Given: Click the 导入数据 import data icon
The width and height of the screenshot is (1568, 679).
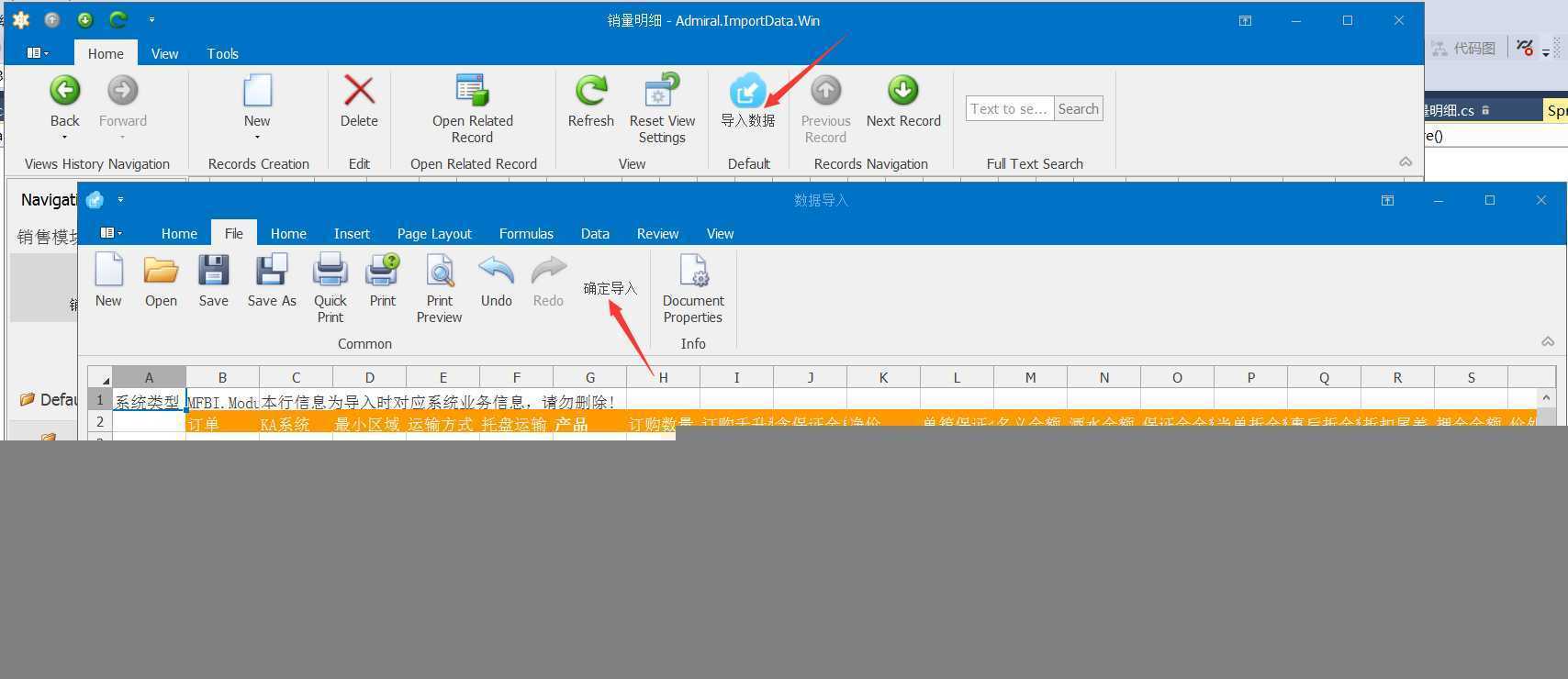Looking at the screenshot, I should tap(747, 91).
